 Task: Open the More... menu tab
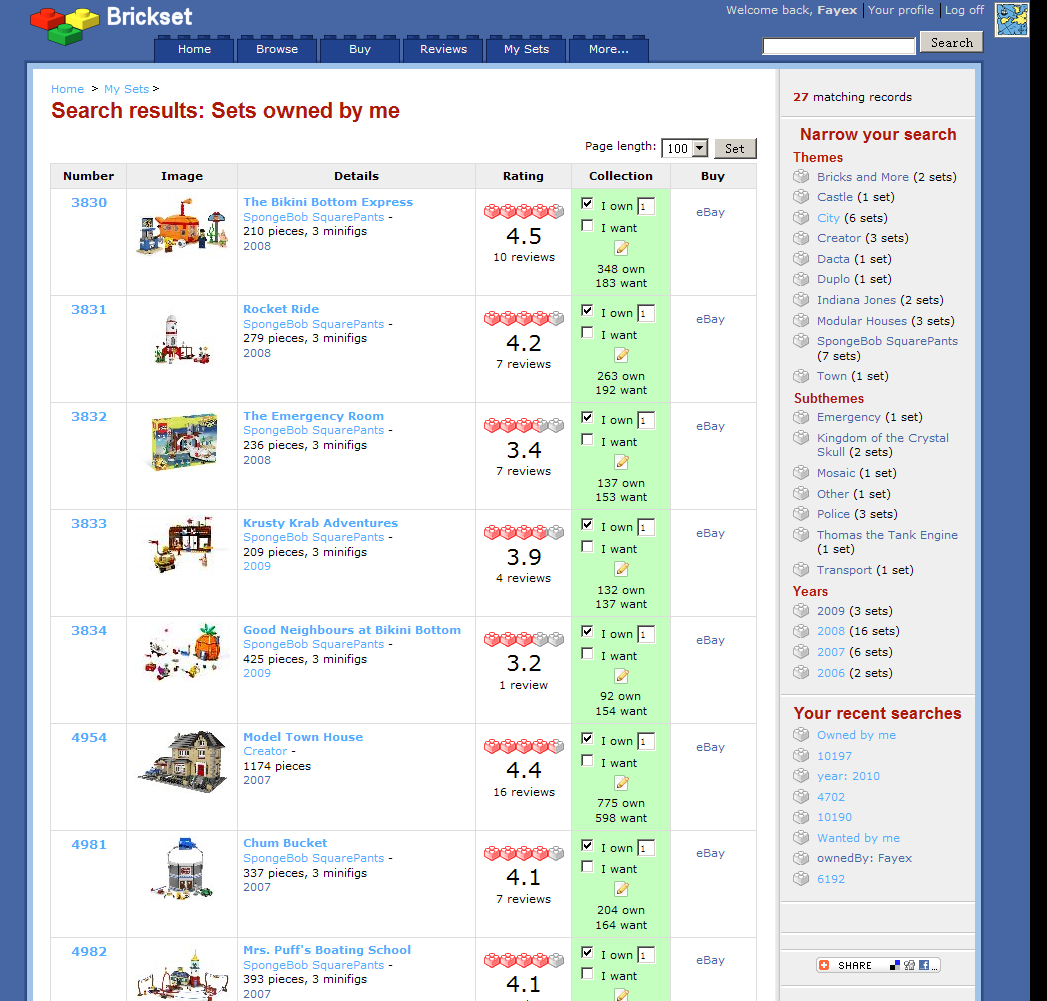tap(608, 49)
